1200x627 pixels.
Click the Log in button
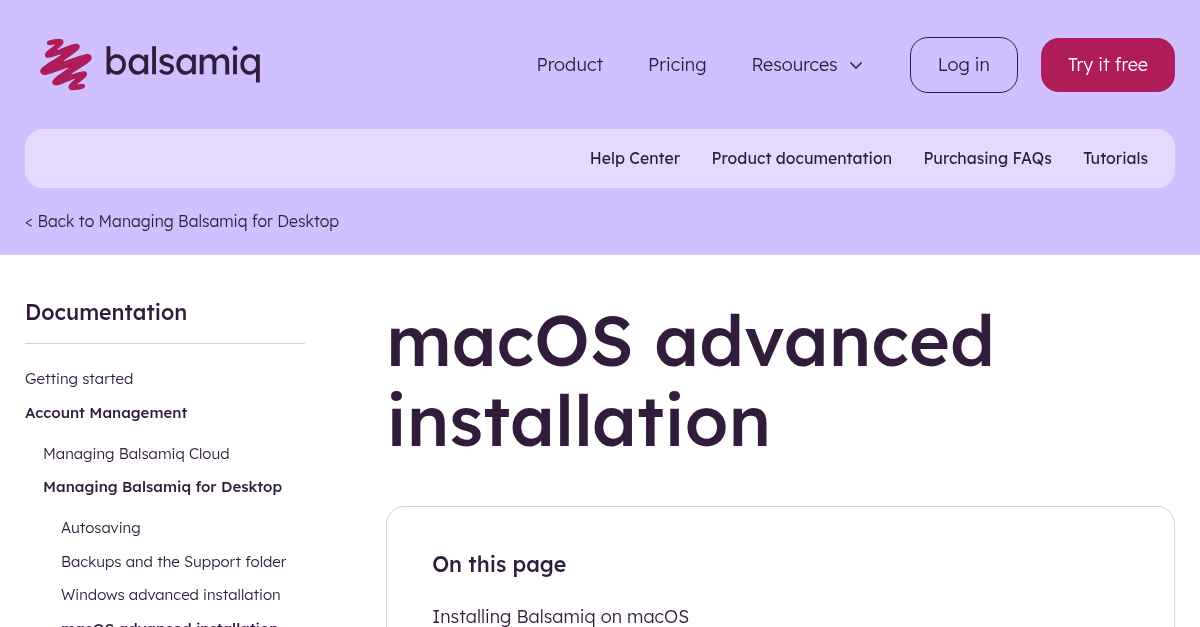pyautogui.click(x=963, y=64)
